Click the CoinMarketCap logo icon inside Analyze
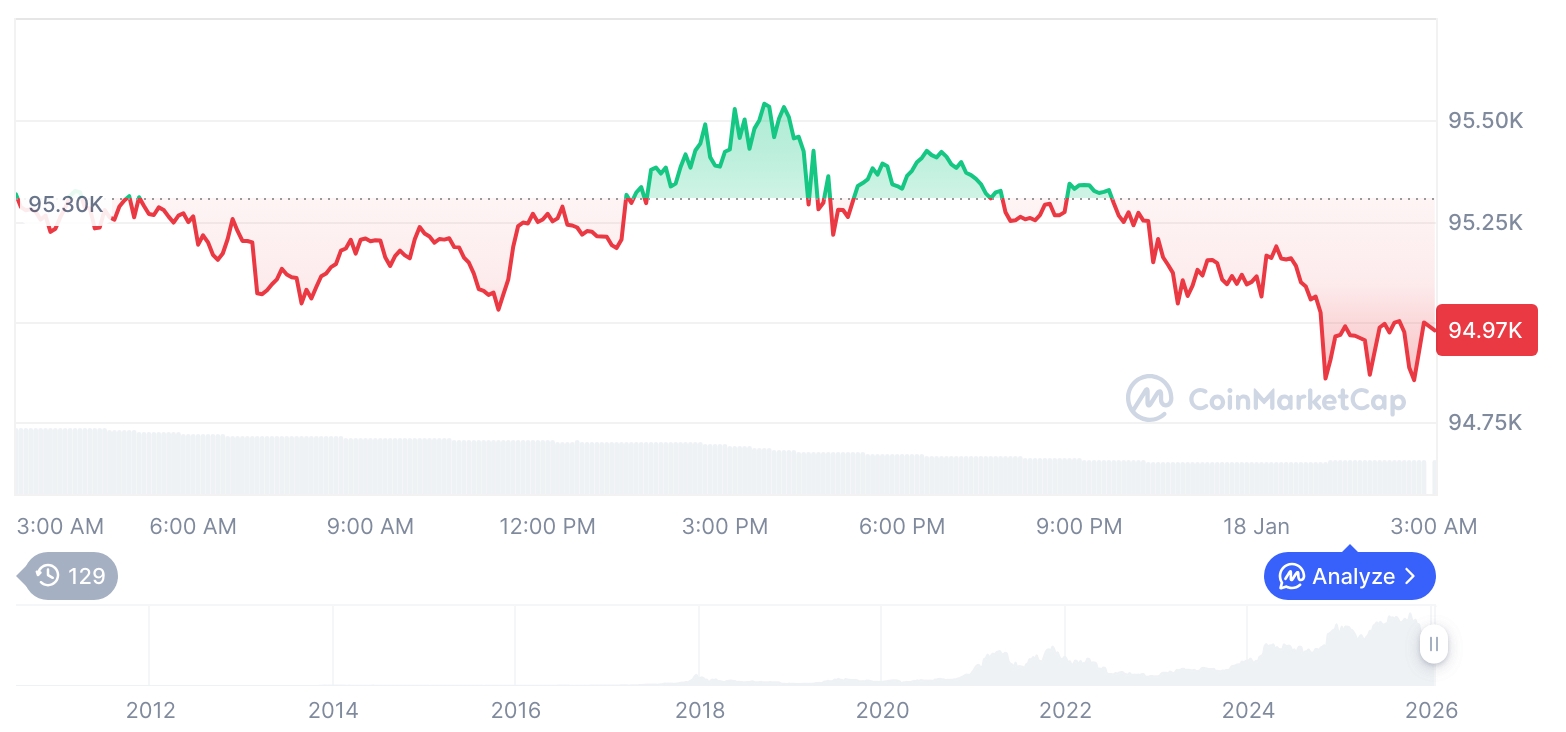Viewport: 1566px width, 732px height. 1291,576
